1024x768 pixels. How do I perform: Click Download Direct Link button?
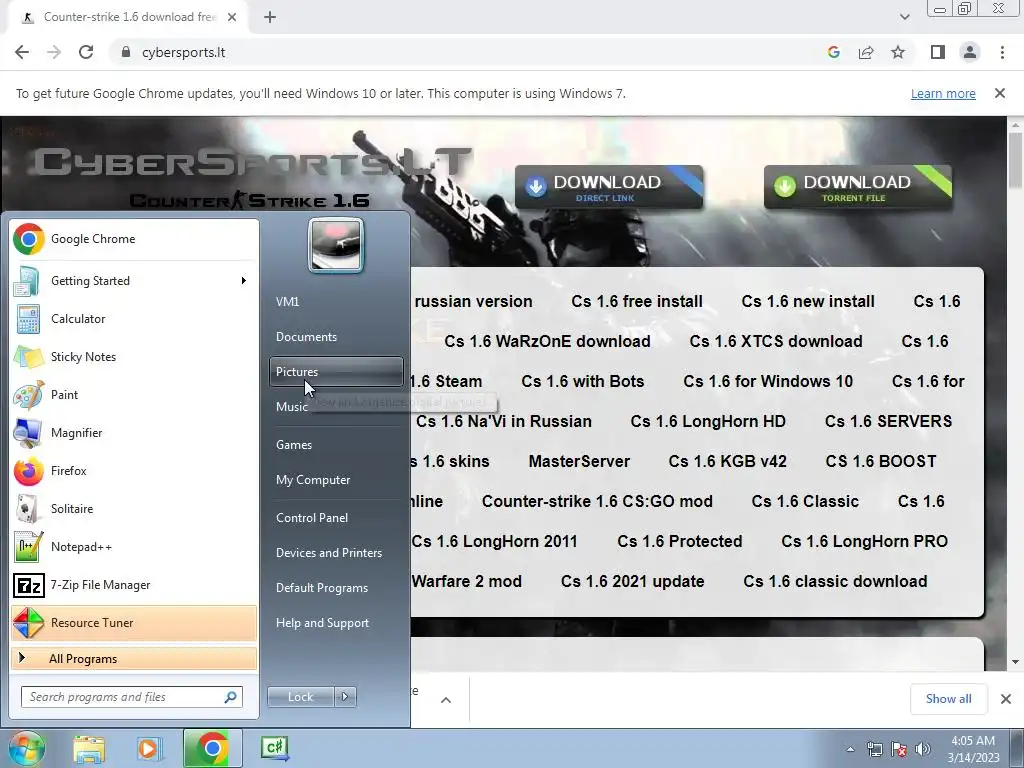609,187
